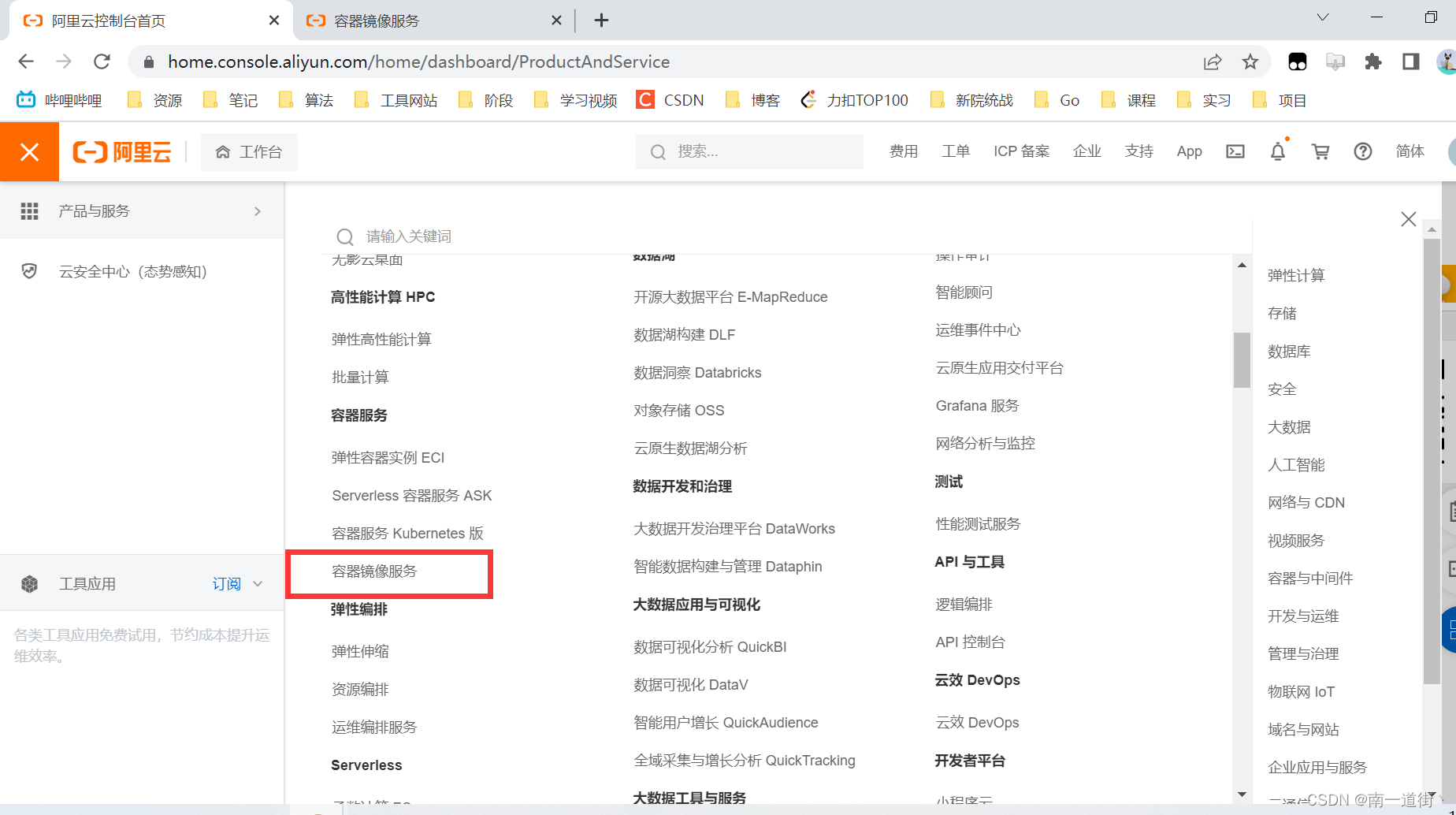This screenshot has width=1456, height=815.
Task: Jump to 数据库 category
Action: click(x=1289, y=352)
